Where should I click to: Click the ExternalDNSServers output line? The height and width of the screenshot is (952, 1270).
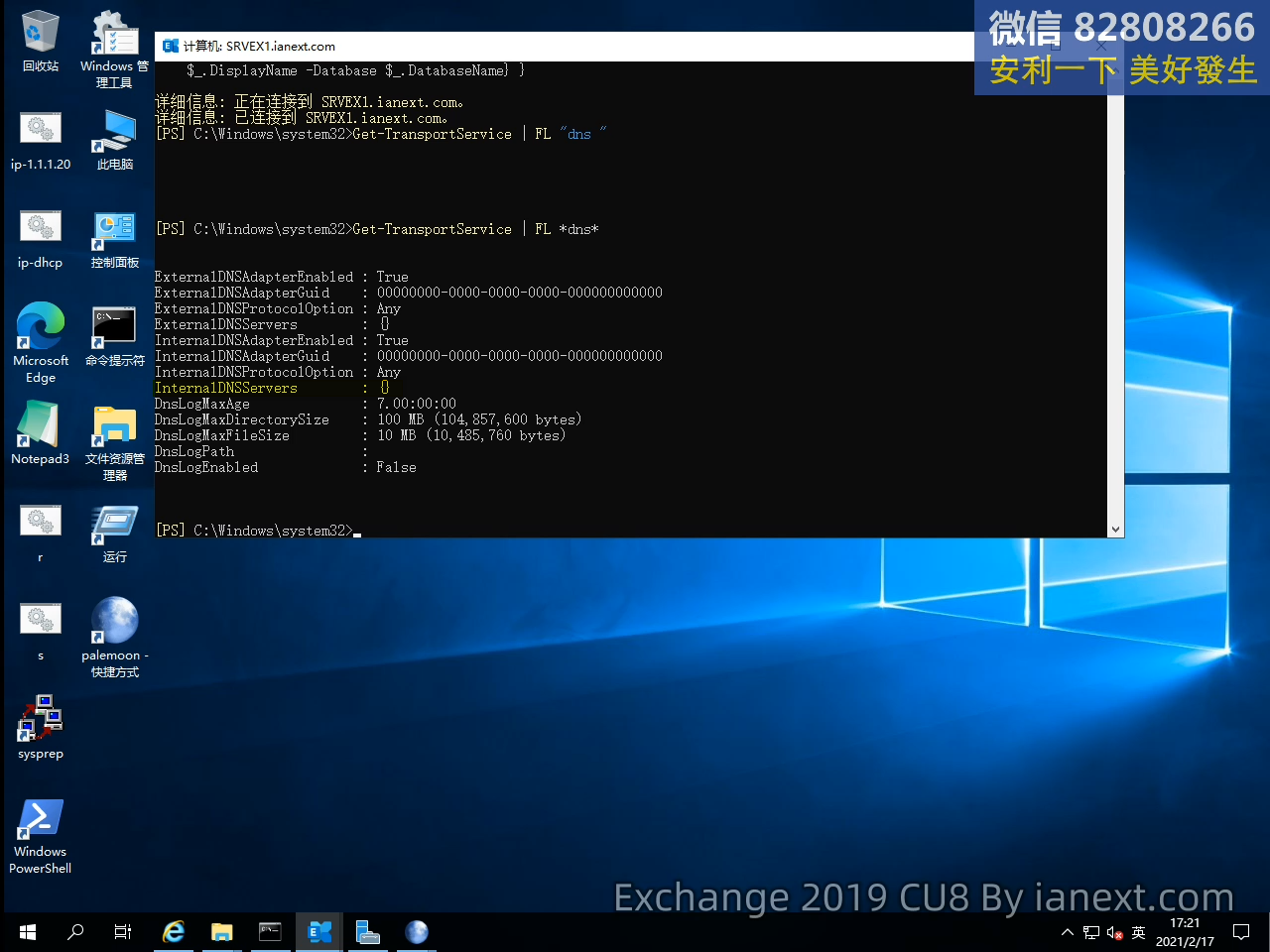coord(272,324)
